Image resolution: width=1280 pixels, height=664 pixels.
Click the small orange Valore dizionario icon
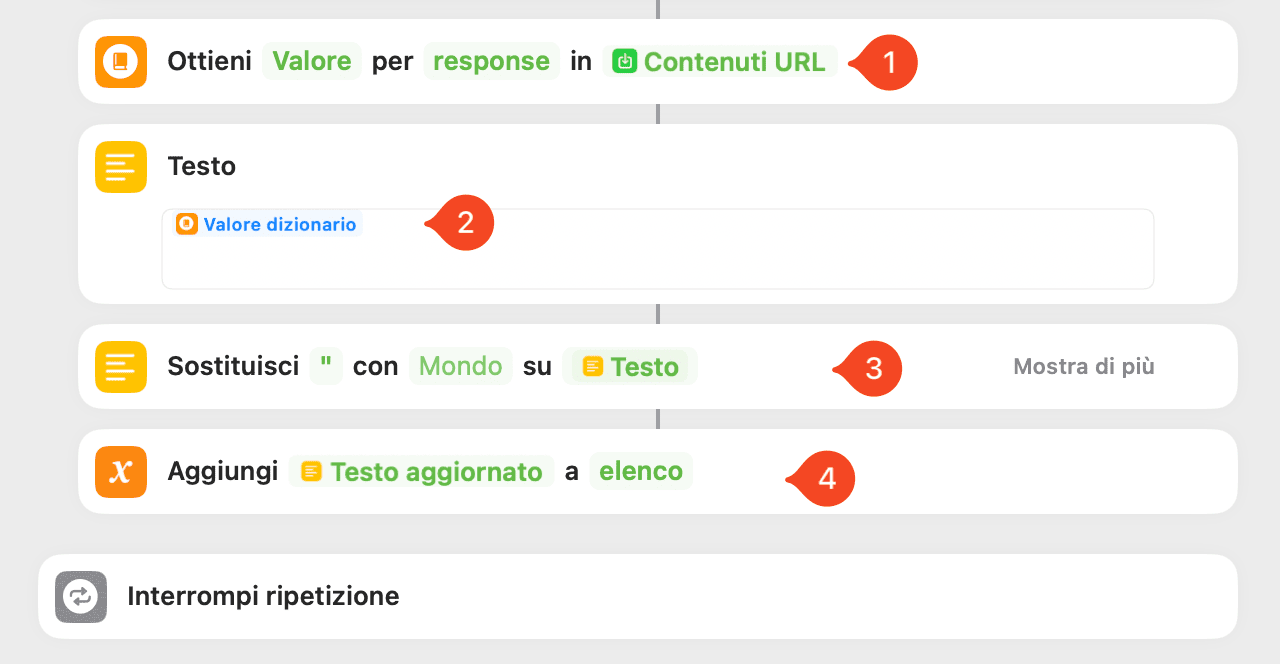[187, 224]
